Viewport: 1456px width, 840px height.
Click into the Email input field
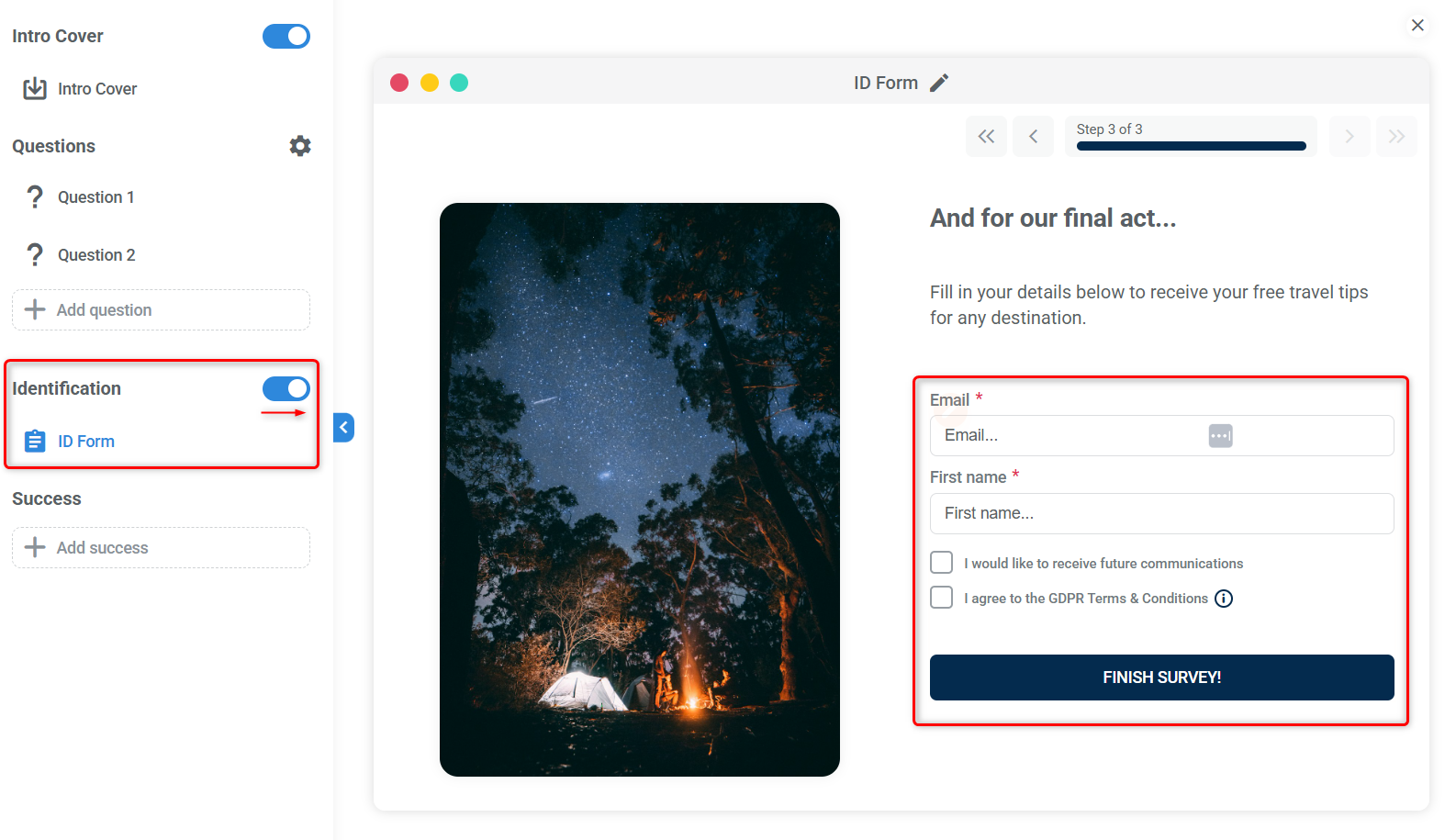pyautogui.click(x=1162, y=436)
